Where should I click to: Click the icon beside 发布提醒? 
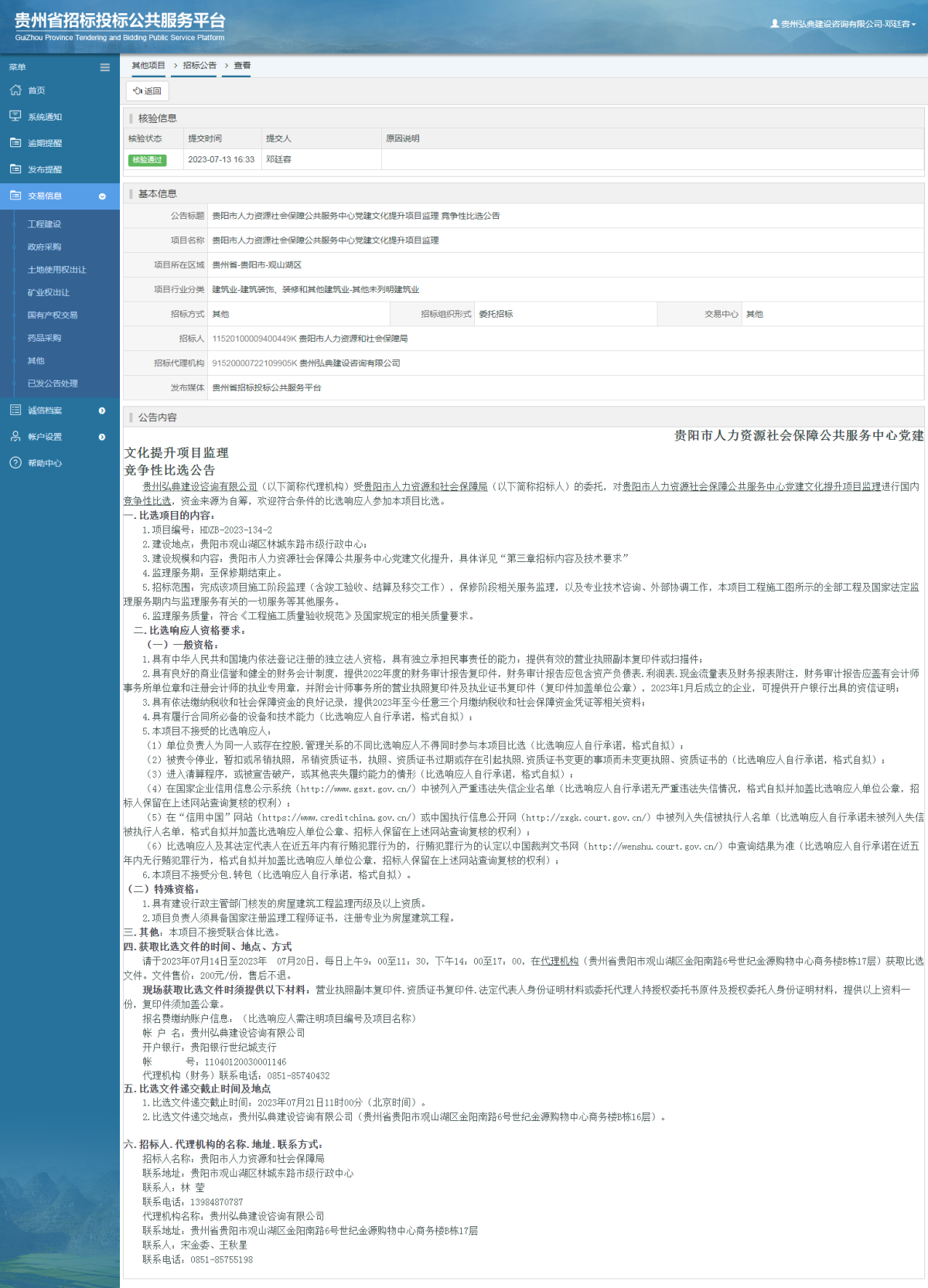point(15,169)
